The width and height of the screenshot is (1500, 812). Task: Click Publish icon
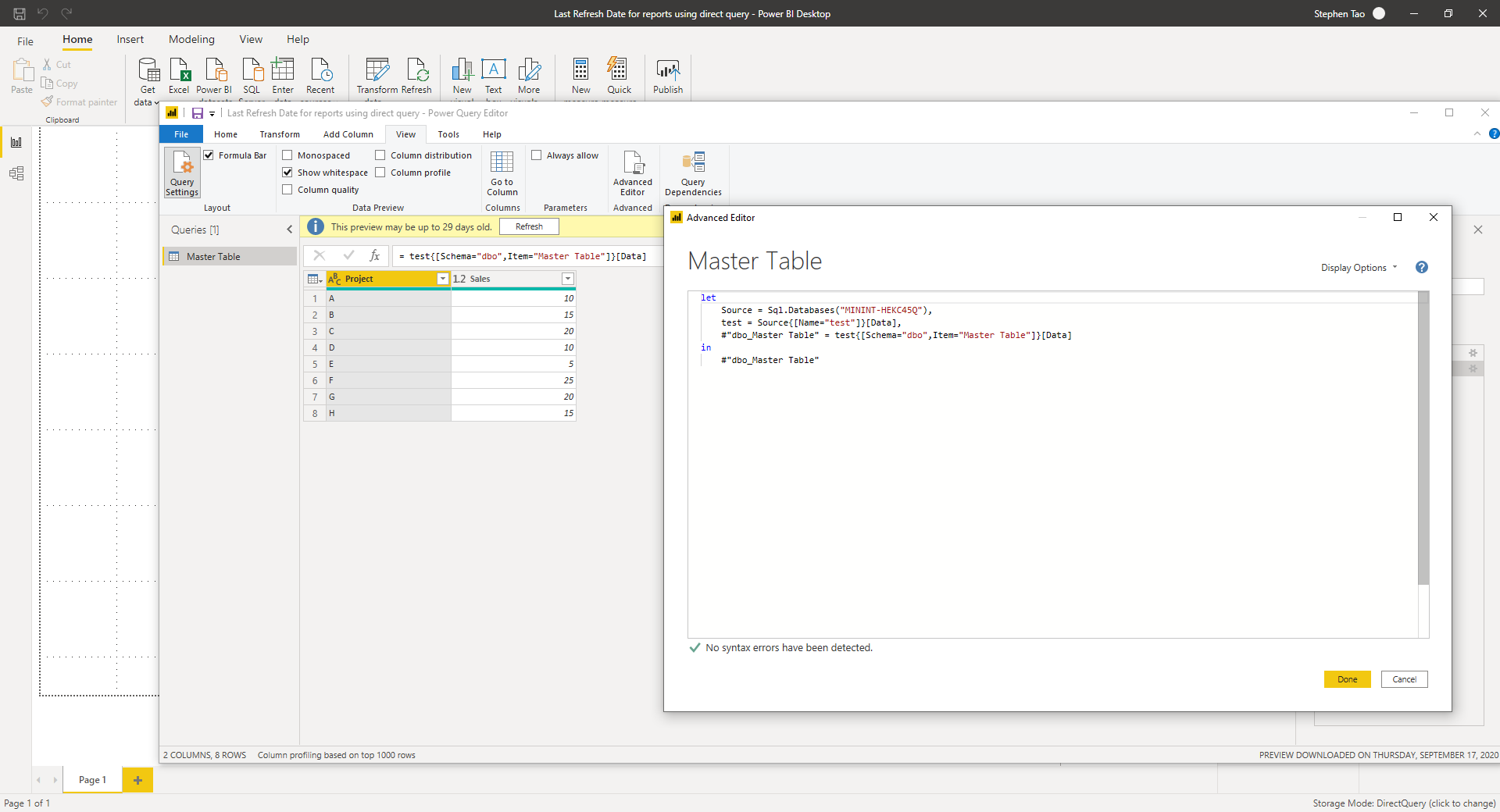tap(668, 77)
